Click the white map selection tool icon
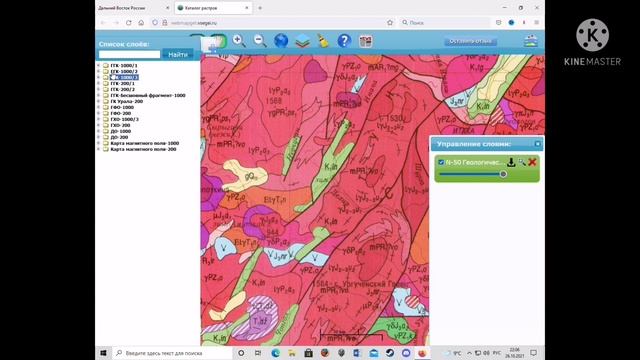This screenshot has height=360, width=640. (x=210, y=44)
